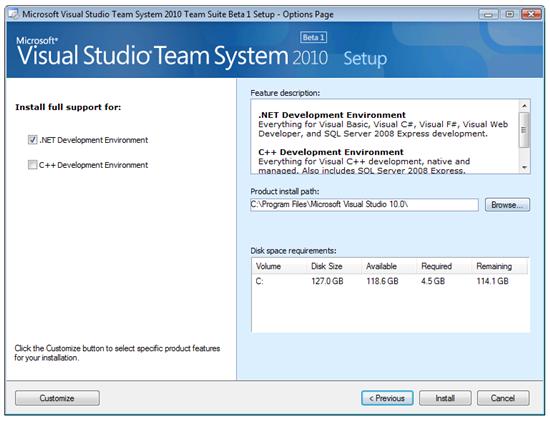Minimize the setup window
Image resolution: width=550 pixels, height=421 pixels.
pos(488,14)
